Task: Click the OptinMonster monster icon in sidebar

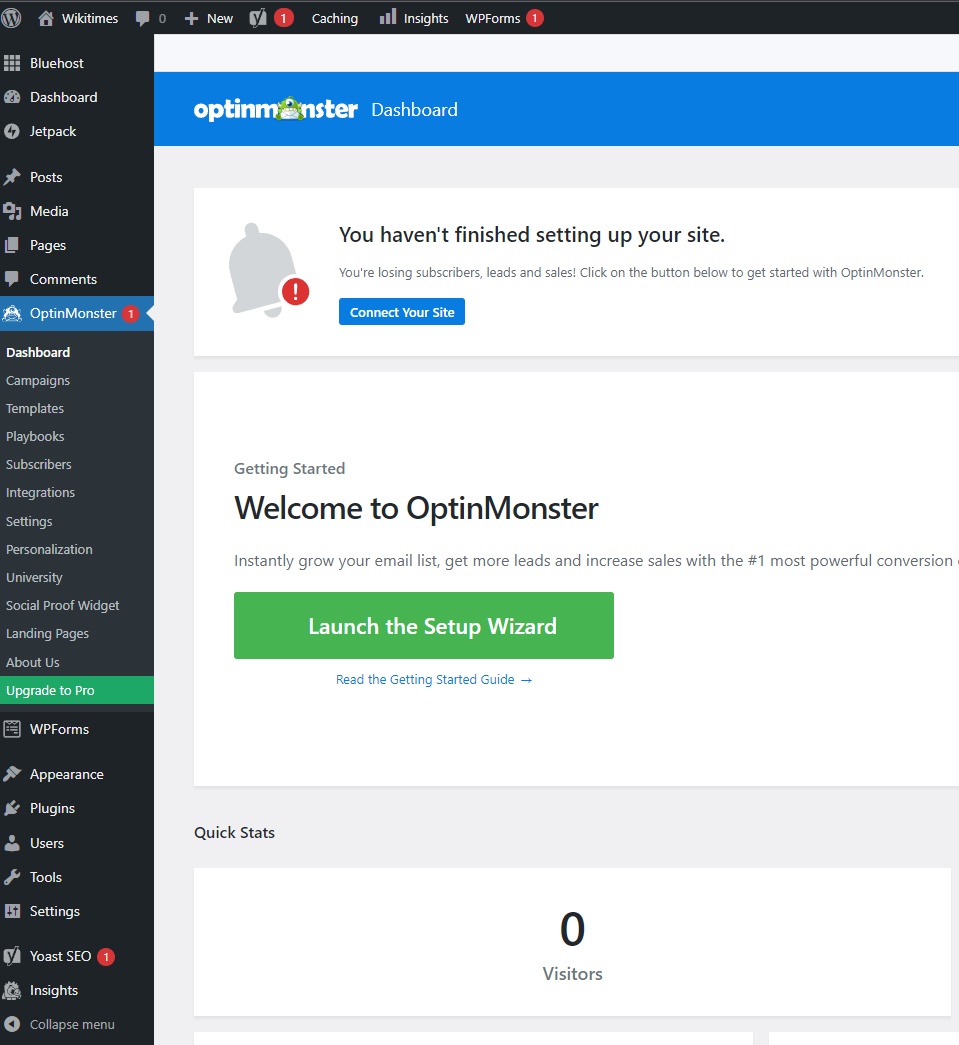Action: pos(12,313)
